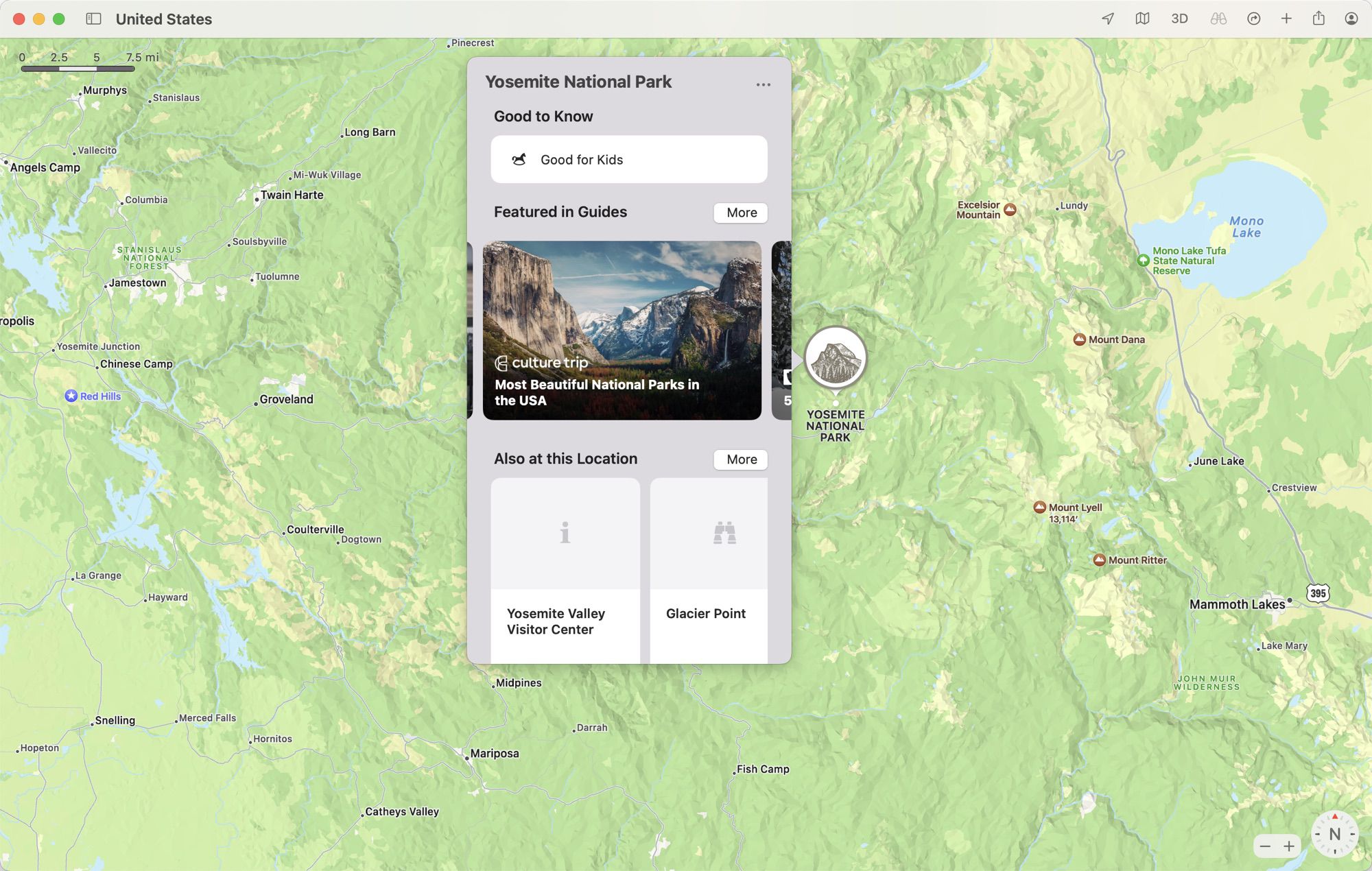Screen dimensions: 1372x871
Task: Click the plus icon to add a place
Action: 1286,19
